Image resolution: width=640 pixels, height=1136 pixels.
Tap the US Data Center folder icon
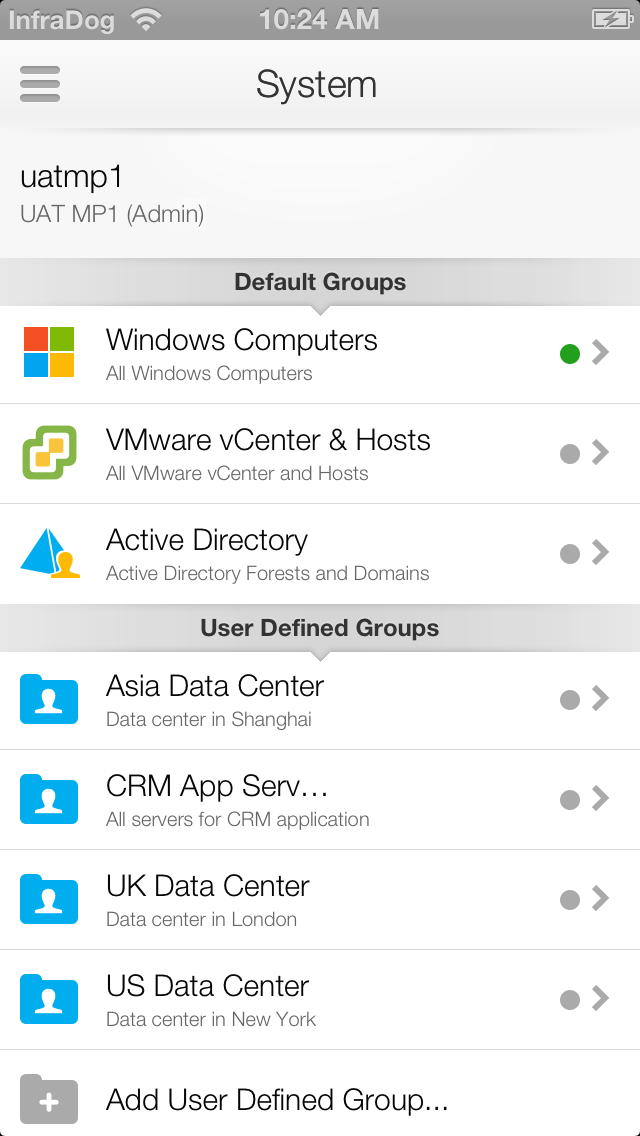tap(49, 999)
